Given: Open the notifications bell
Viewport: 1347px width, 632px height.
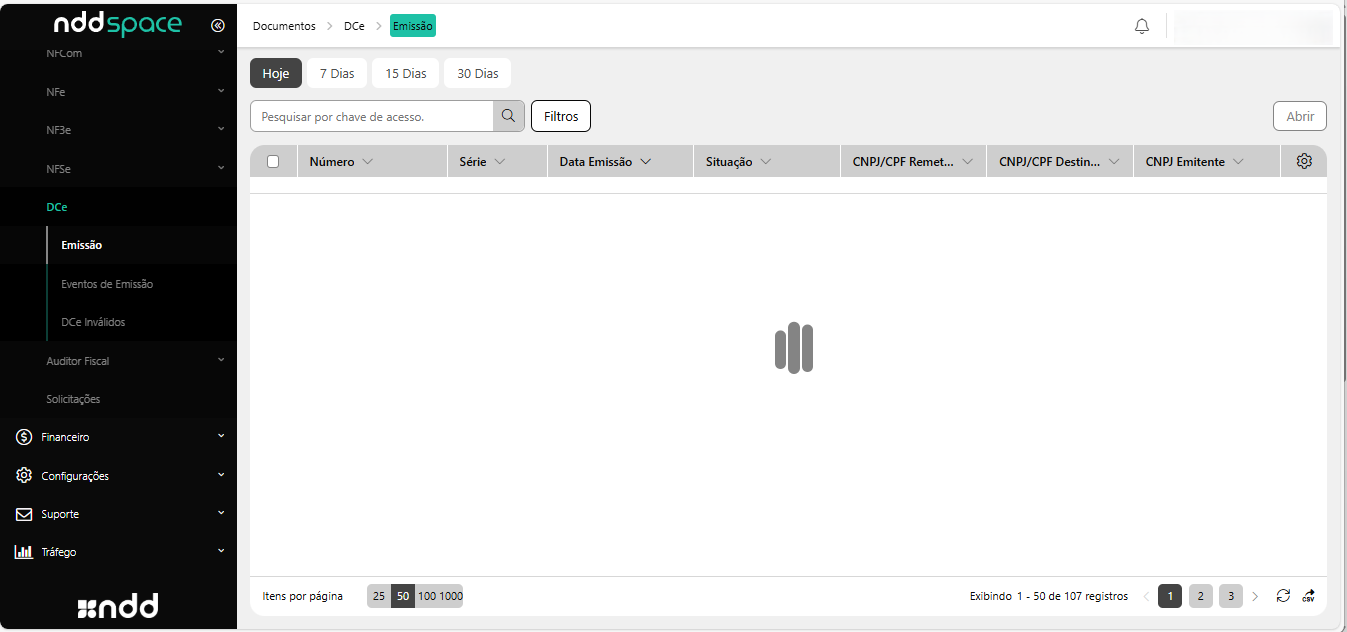Looking at the screenshot, I should click(x=1142, y=26).
